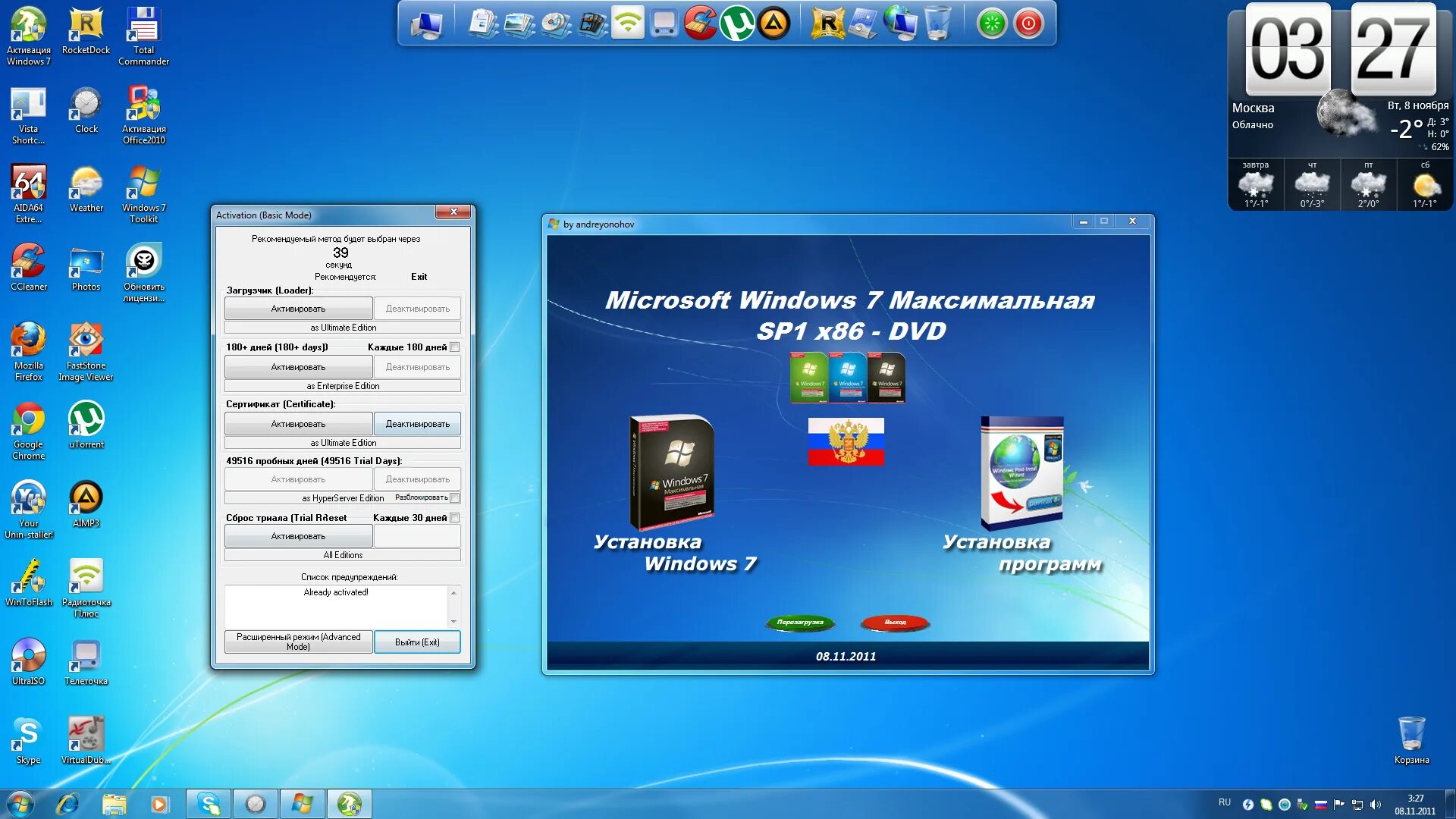1456x819 pixels.
Task: Click Активировать under Загрузчик (Loader)
Action: coord(298,309)
